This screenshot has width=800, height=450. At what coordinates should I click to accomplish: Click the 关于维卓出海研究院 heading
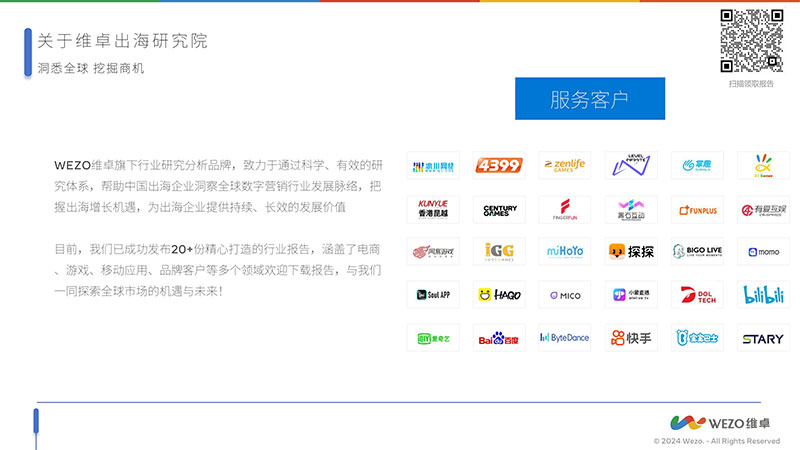(122, 41)
